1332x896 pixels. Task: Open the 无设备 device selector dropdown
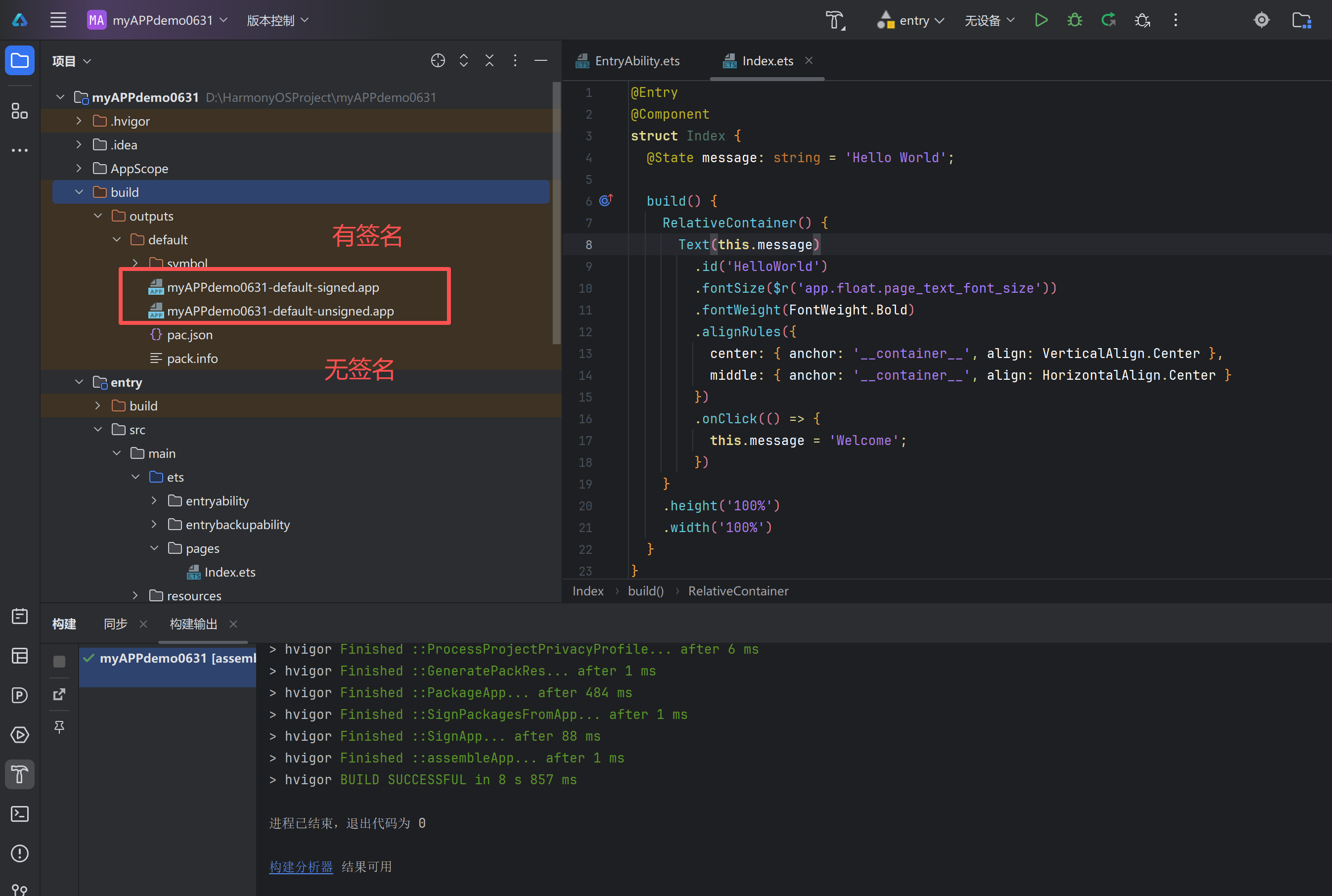(989, 20)
